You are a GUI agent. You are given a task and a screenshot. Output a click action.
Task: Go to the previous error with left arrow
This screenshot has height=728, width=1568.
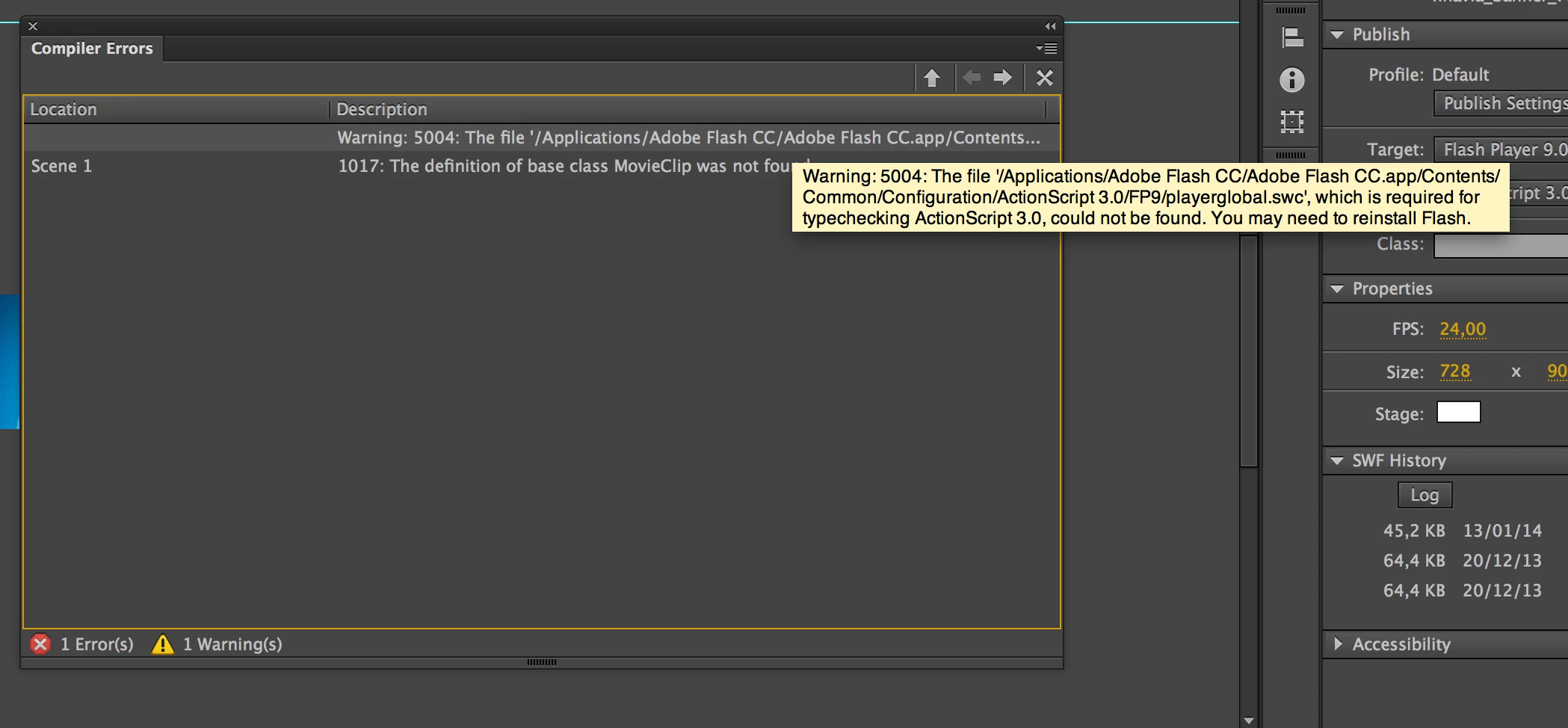pyautogui.click(x=972, y=77)
